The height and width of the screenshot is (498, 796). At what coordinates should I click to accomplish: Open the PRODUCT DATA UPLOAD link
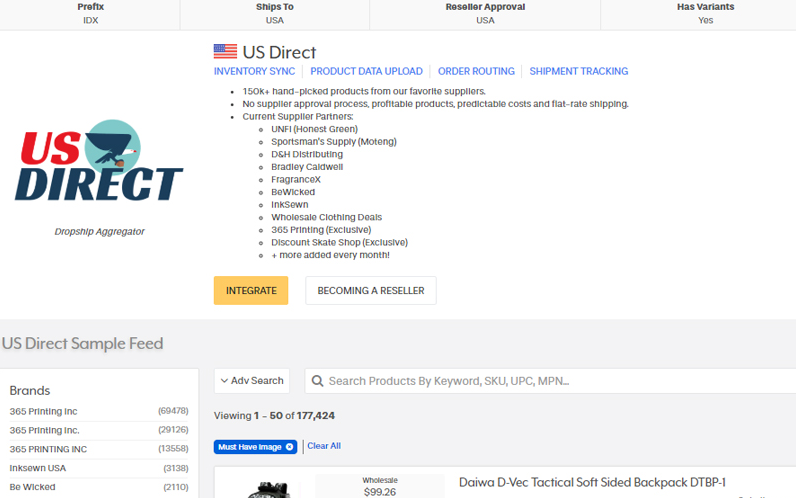coord(367,71)
